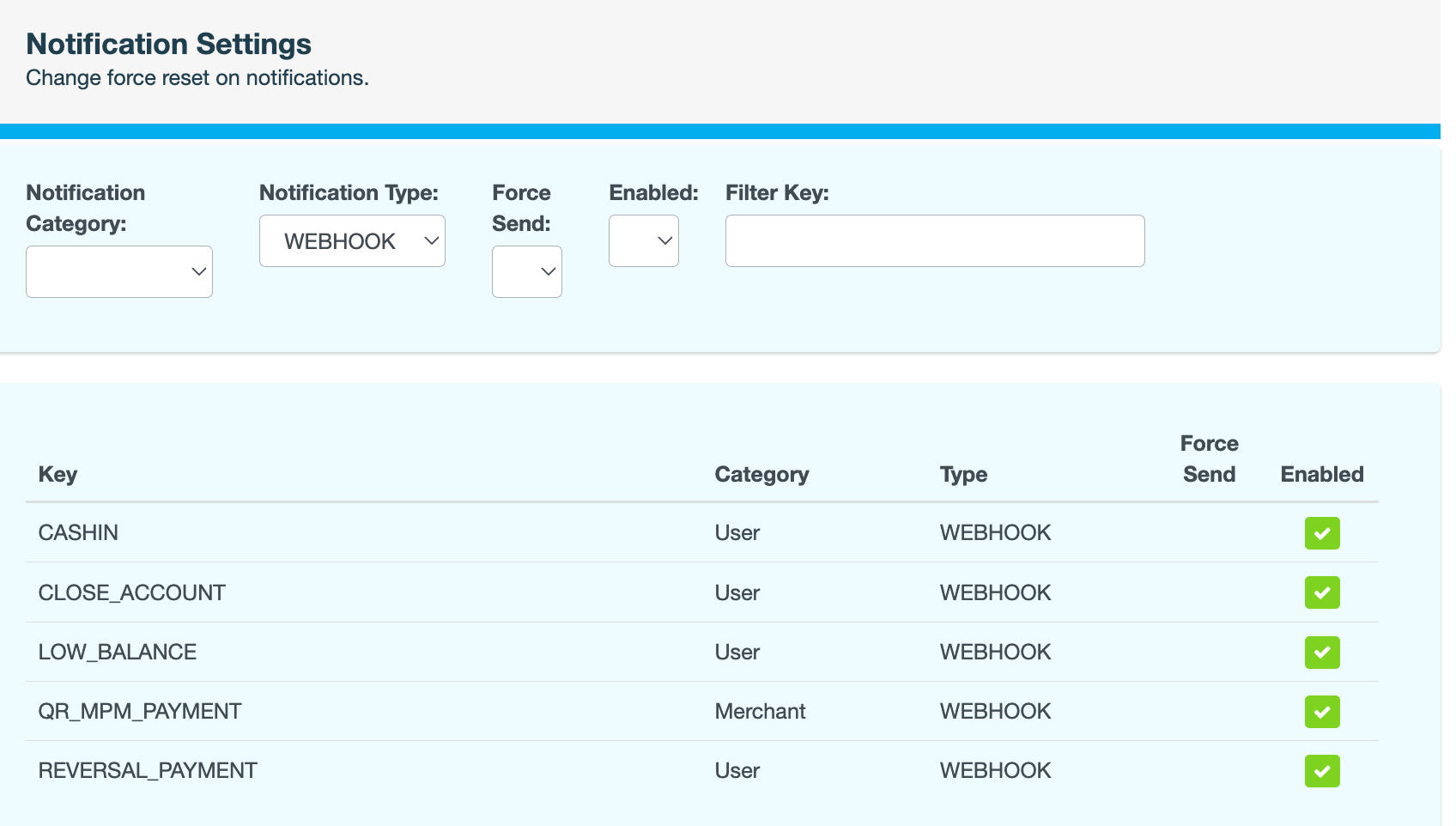Select the CLOSE_ACCOUNT key entry
The height and width of the screenshot is (826, 1456).
[x=131, y=593]
